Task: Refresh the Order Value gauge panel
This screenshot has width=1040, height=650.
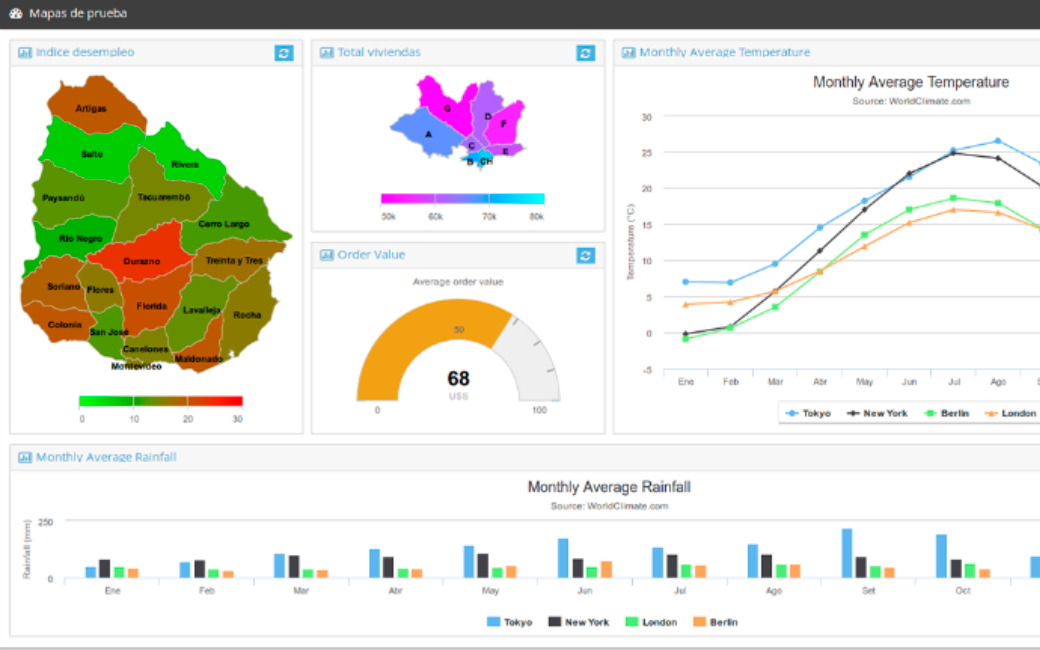Action: point(586,256)
